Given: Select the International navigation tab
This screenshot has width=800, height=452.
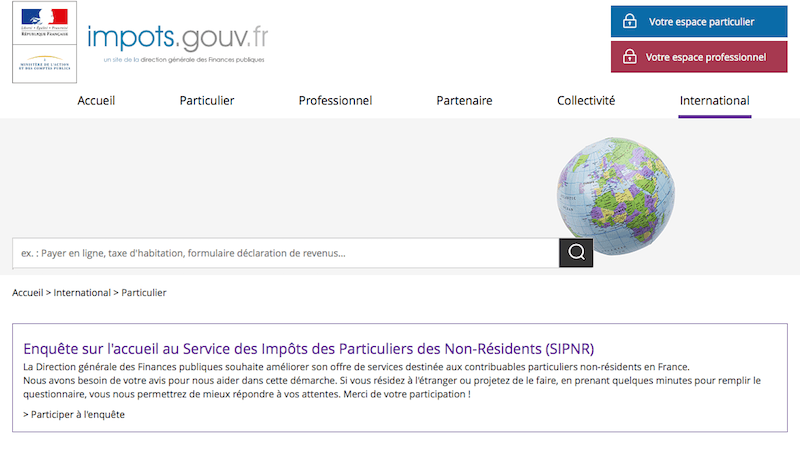Looking at the screenshot, I should pos(714,101).
